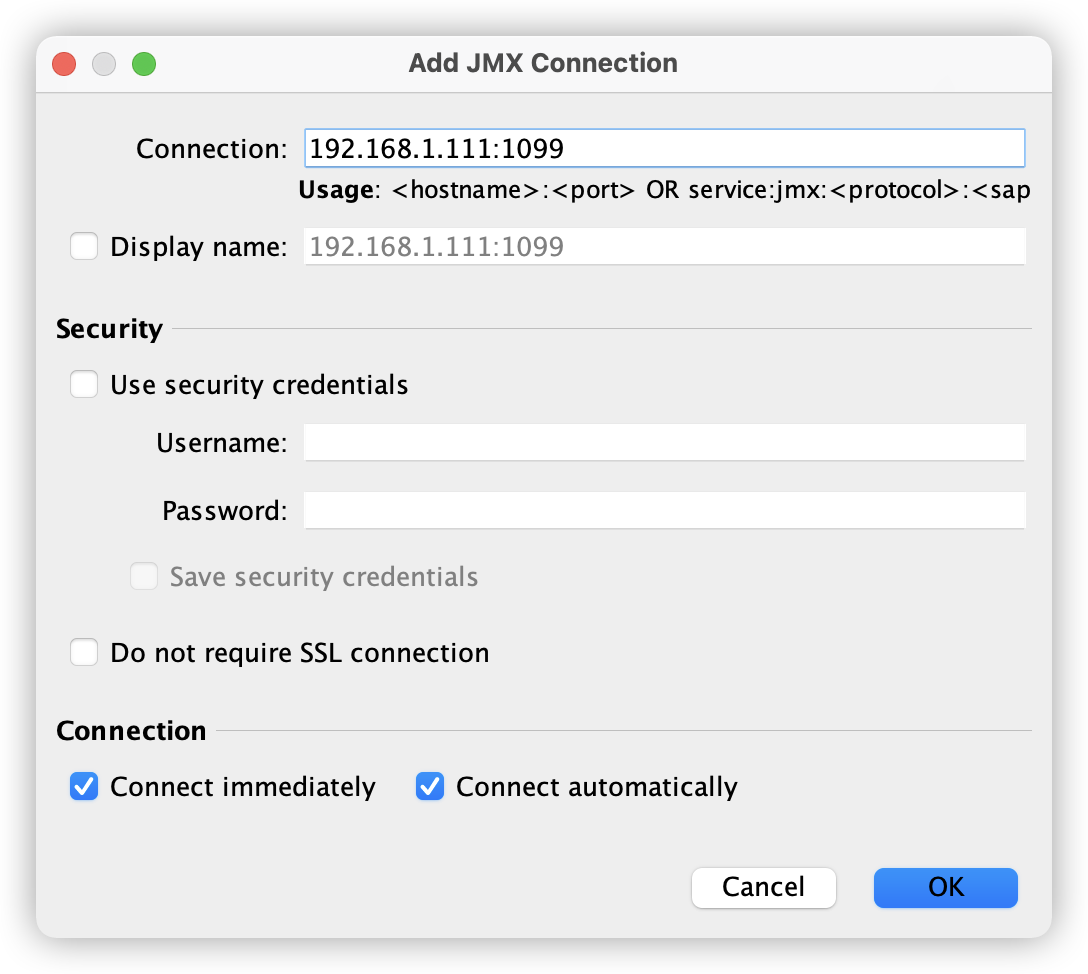The image size is (1088, 974).
Task: Uncheck Connect immediately
Action: [x=84, y=787]
